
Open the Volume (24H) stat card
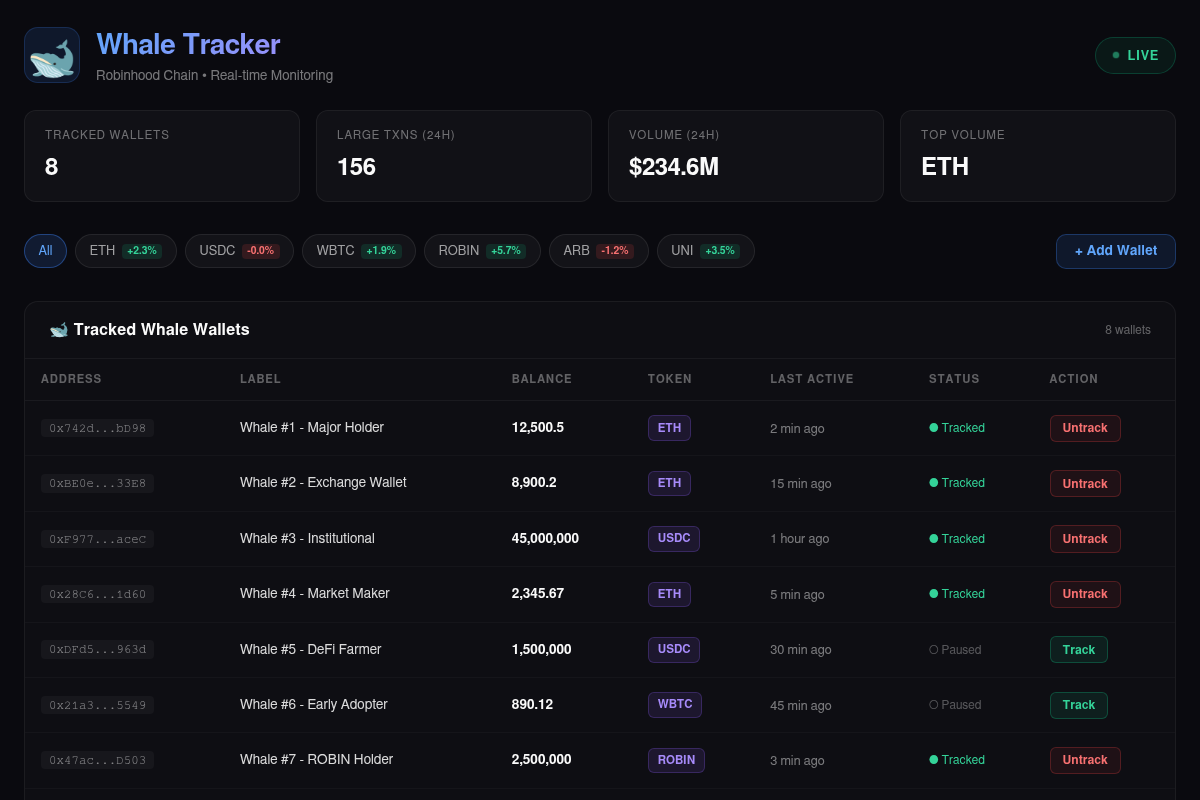746,156
